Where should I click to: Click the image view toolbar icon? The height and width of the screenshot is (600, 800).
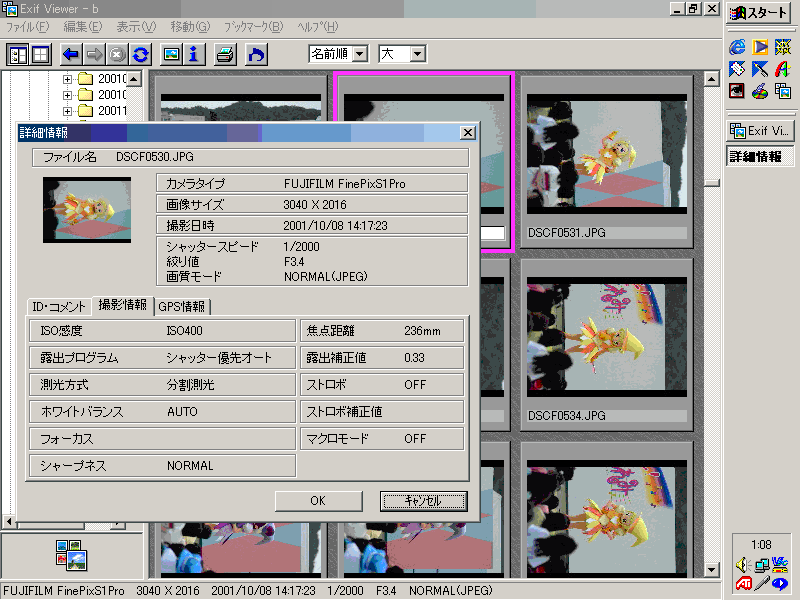[x=171, y=54]
